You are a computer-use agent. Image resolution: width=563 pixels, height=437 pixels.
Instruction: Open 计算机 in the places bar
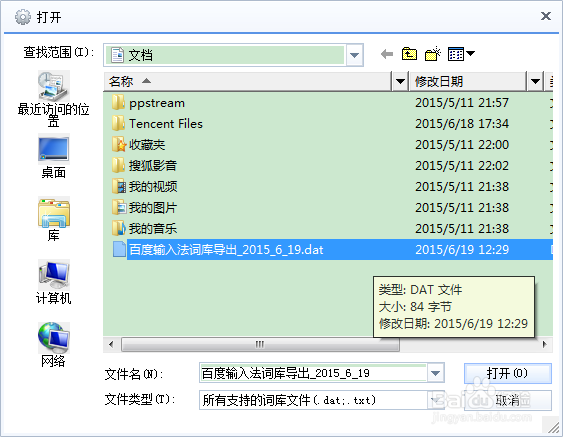pyautogui.click(x=53, y=282)
